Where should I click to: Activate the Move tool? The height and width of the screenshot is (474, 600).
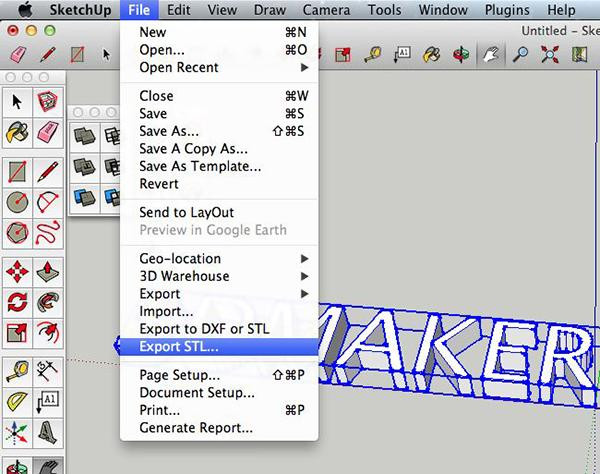(17, 272)
